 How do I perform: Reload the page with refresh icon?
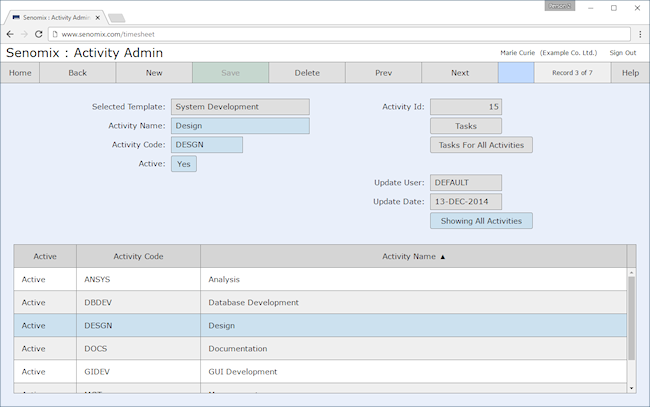[39, 34]
